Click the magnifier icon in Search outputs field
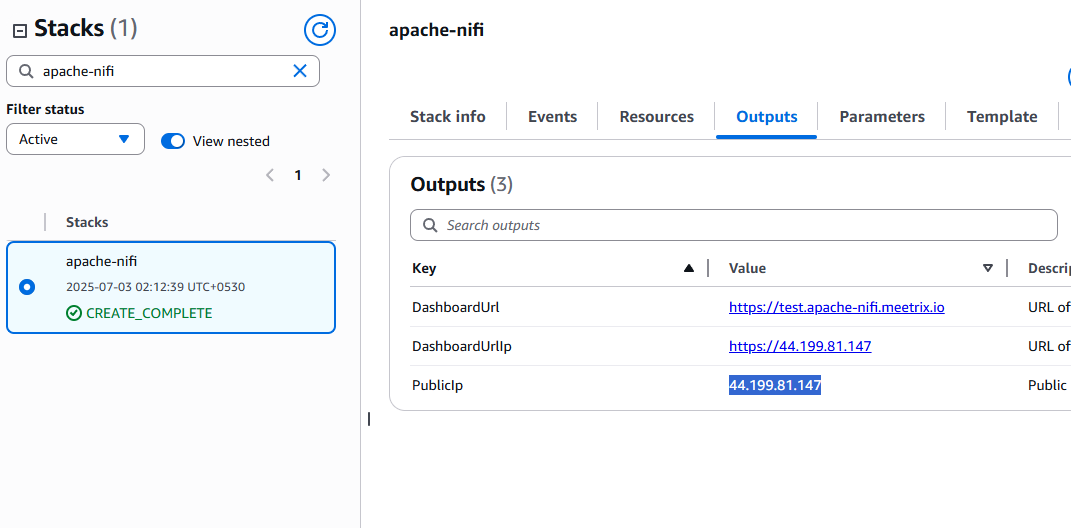 [x=430, y=225]
